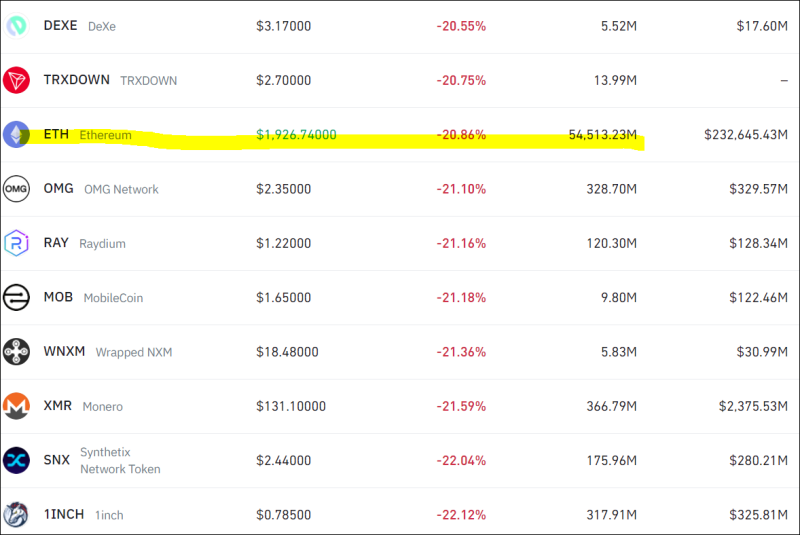Image resolution: width=800 pixels, height=535 pixels.
Task: Click the Monero orange logo icon
Action: point(16,406)
